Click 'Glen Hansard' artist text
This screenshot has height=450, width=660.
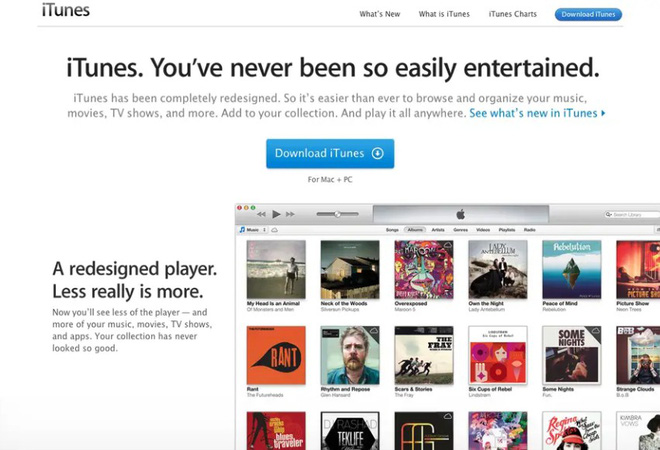click(x=335, y=395)
